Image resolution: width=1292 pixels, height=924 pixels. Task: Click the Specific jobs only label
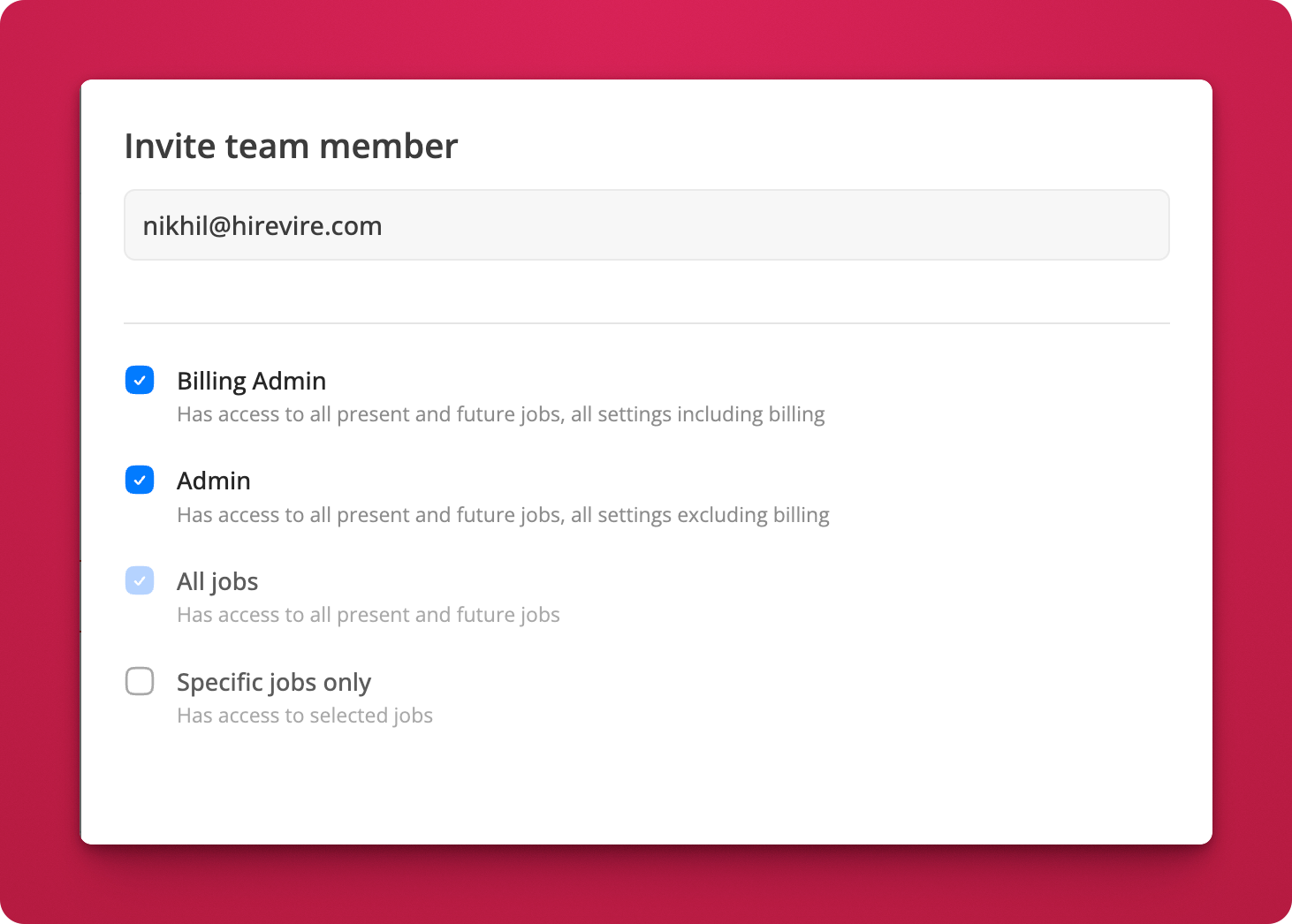tap(274, 682)
